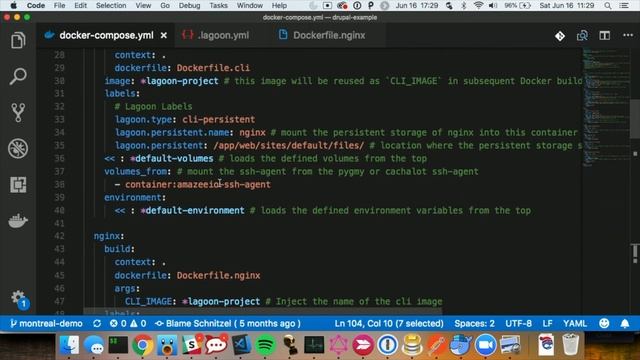
Task: Open the Debug view in the activity bar
Action: pyautogui.click(x=18, y=148)
